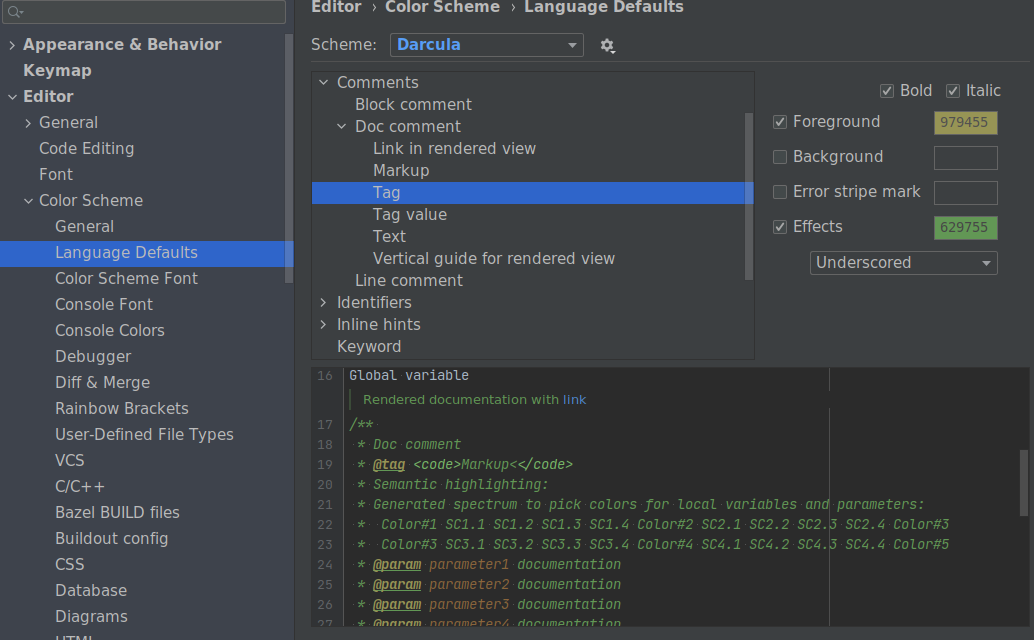Viewport: 1034px width, 640px height.
Task: Open the Underscored effect type dropdown
Action: pos(904,263)
